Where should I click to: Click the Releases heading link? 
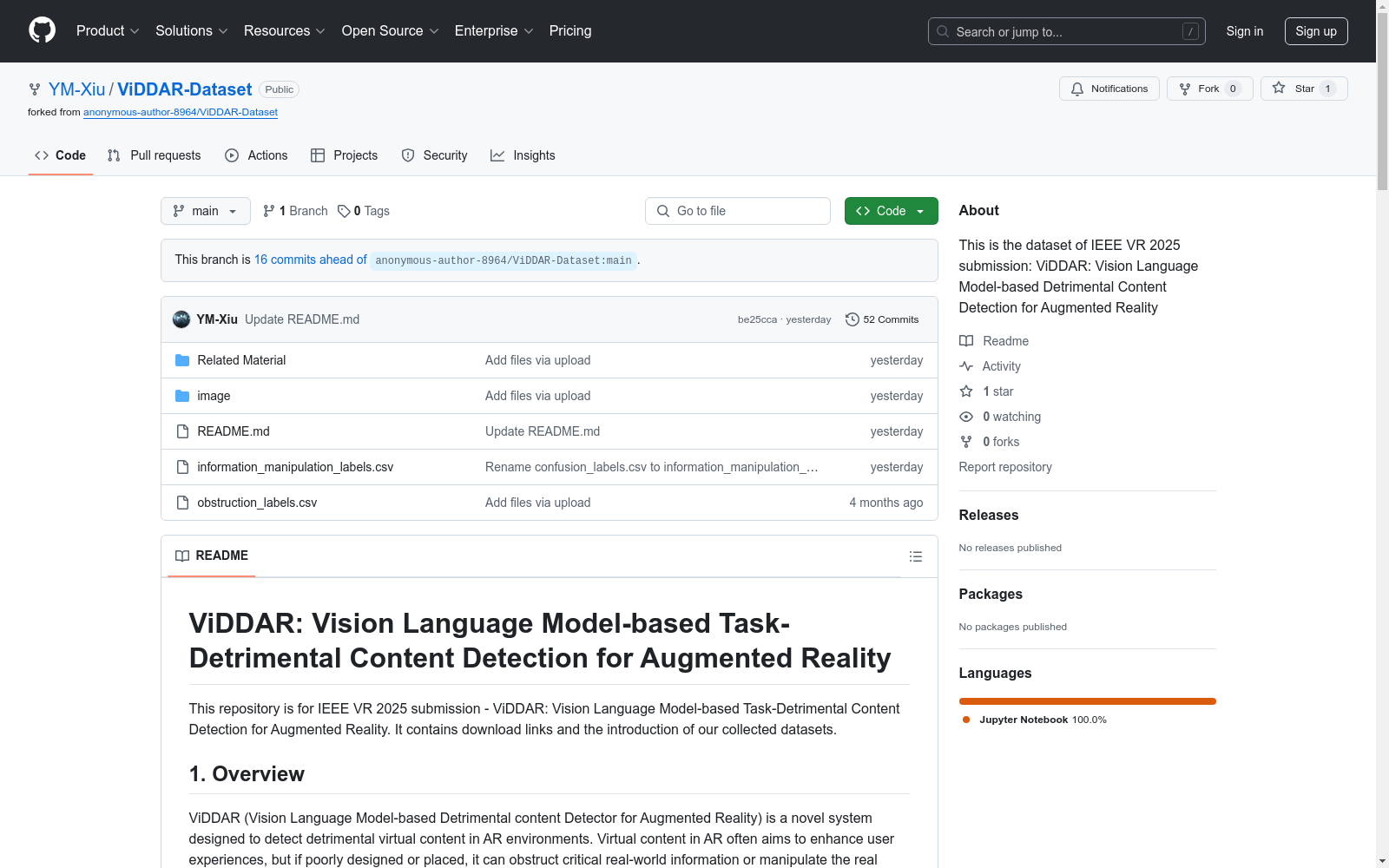pyautogui.click(x=989, y=515)
